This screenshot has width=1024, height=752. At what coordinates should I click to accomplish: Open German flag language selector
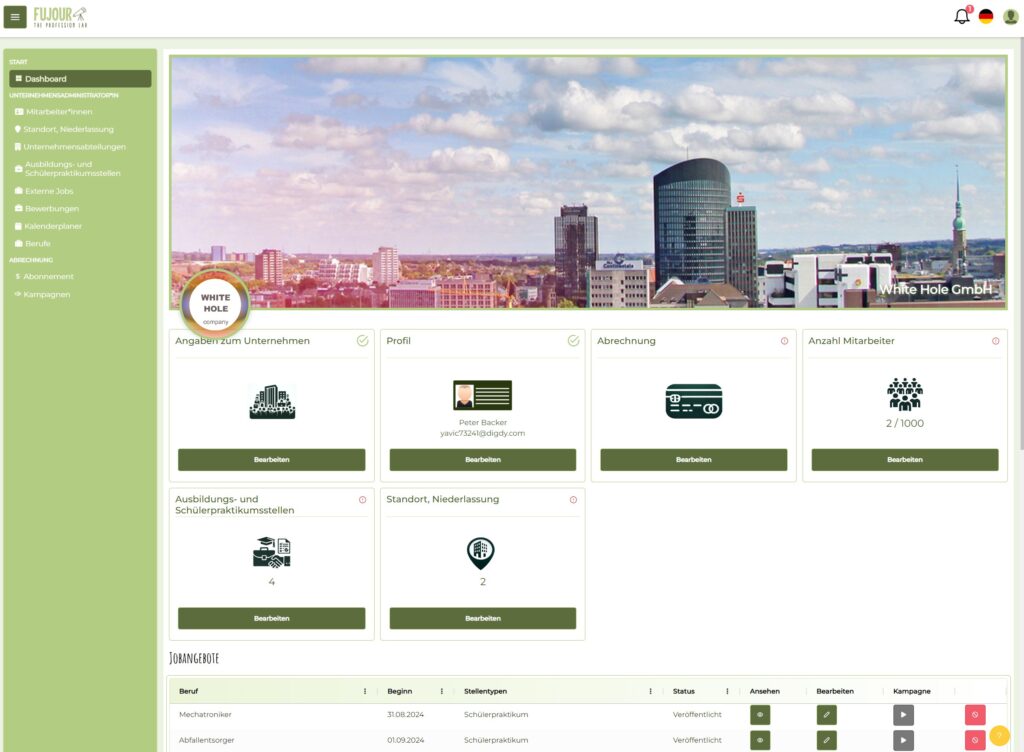coord(986,16)
